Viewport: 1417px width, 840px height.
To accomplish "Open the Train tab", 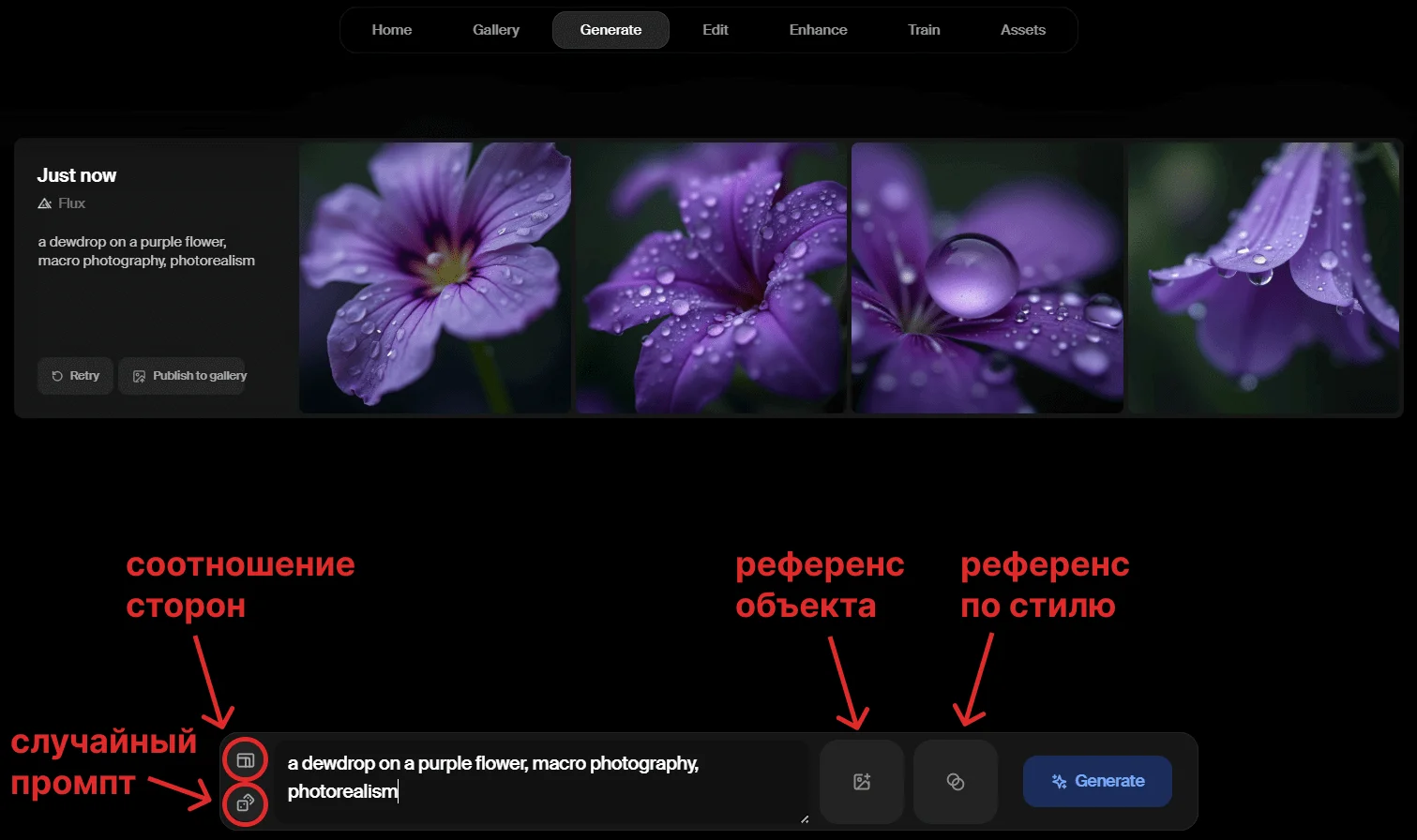I will 923,29.
